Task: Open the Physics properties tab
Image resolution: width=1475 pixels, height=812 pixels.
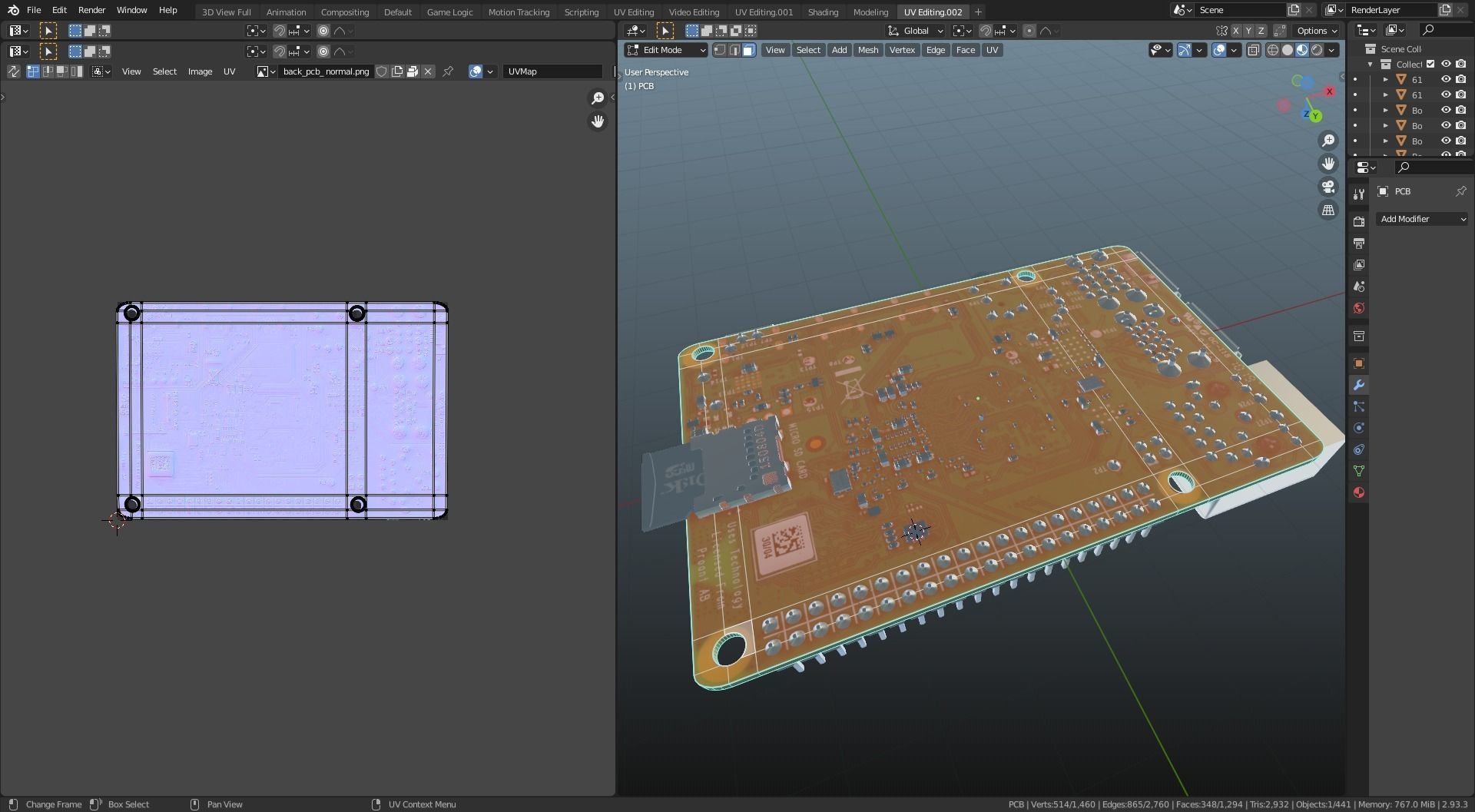Action: pyautogui.click(x=1359, y=428)
